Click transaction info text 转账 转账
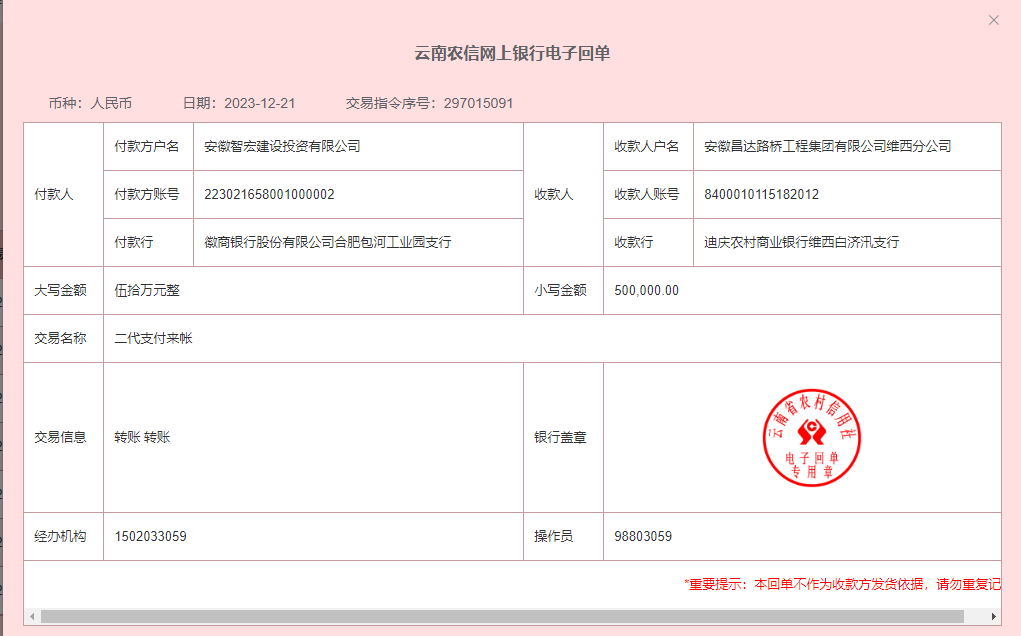The height and width of the screenshot is (636, 1021). click(x=142, y=437)
